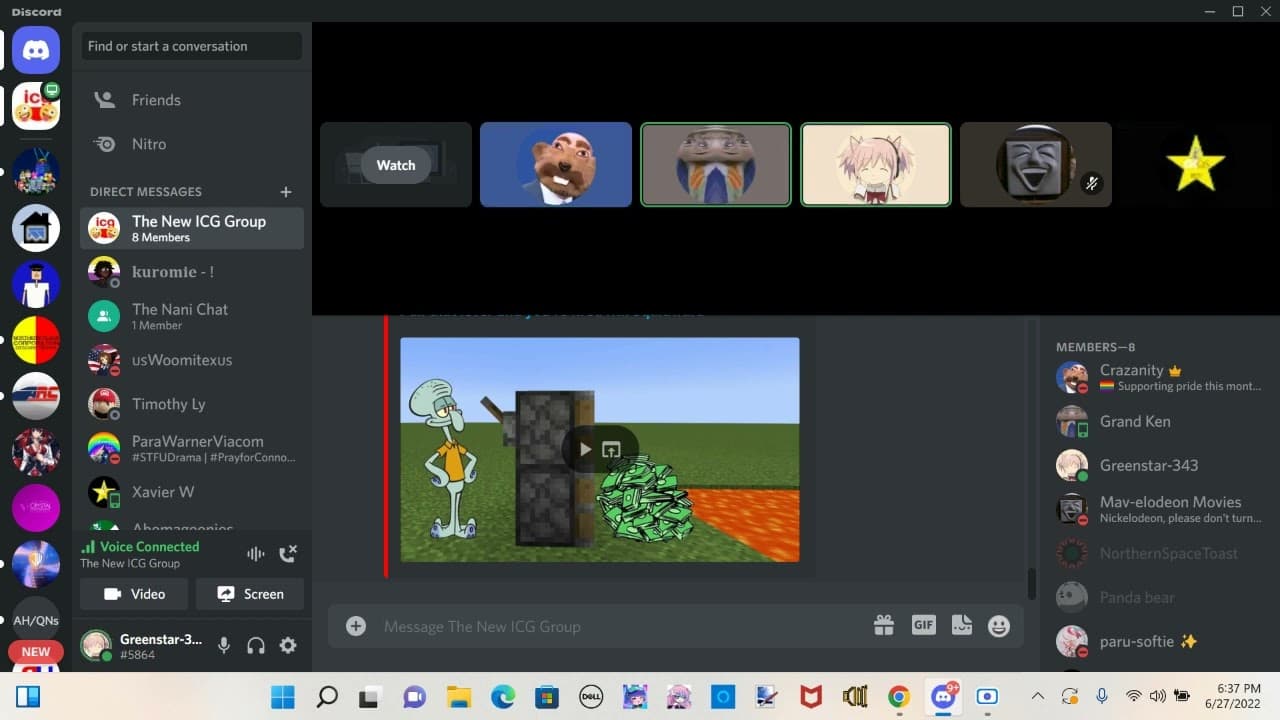
Task: Open McAfee from the taskbar
Action: (x=811, y=697)
